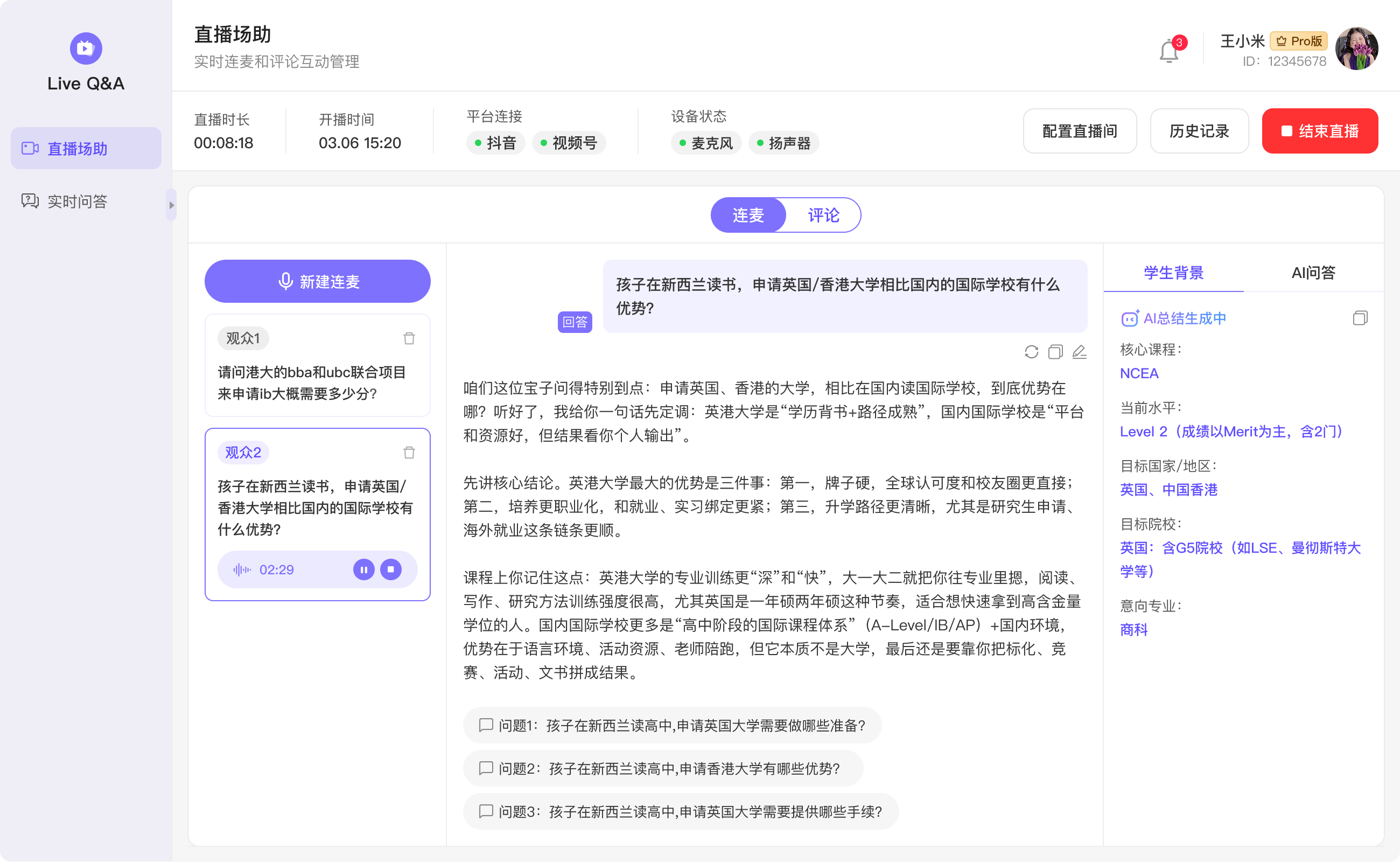Click the 结束直播 button
The image size is (1400, 862).
point(1319,131)
